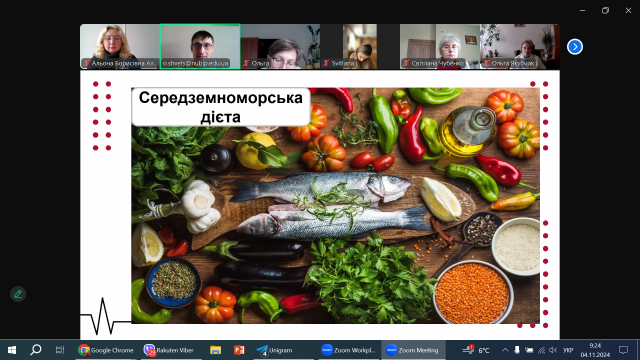Click the battery icon in system tray
Viewport: 640px width, 360px height.
point(529,350)
